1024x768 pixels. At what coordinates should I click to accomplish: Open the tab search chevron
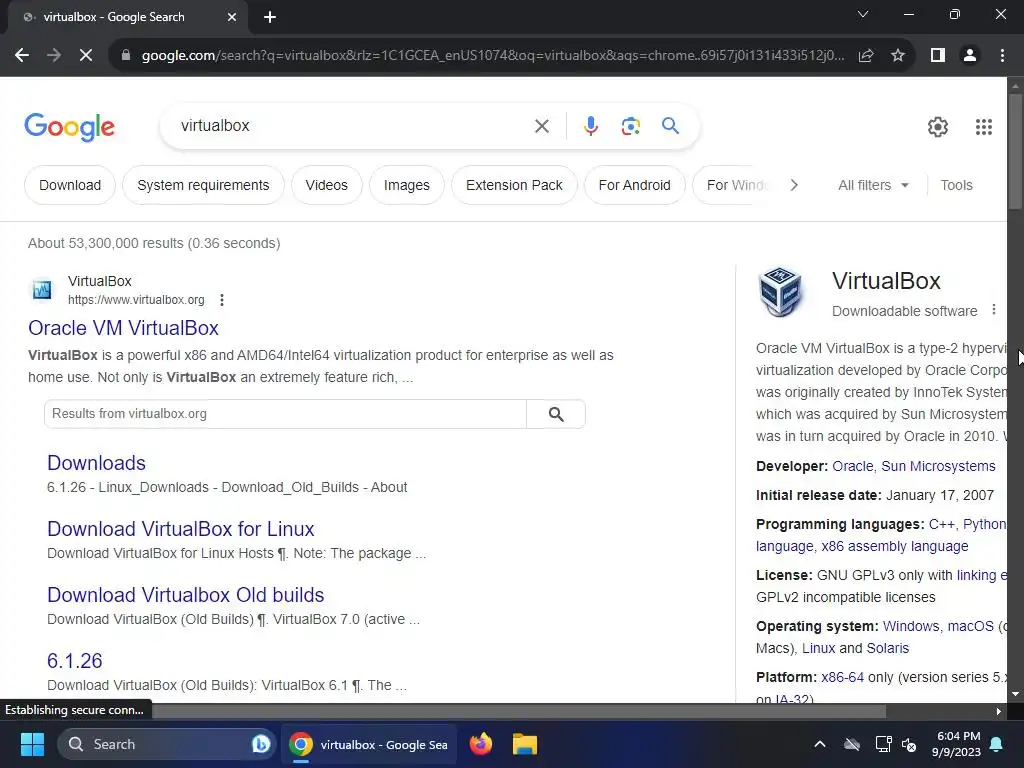(863, 14)
